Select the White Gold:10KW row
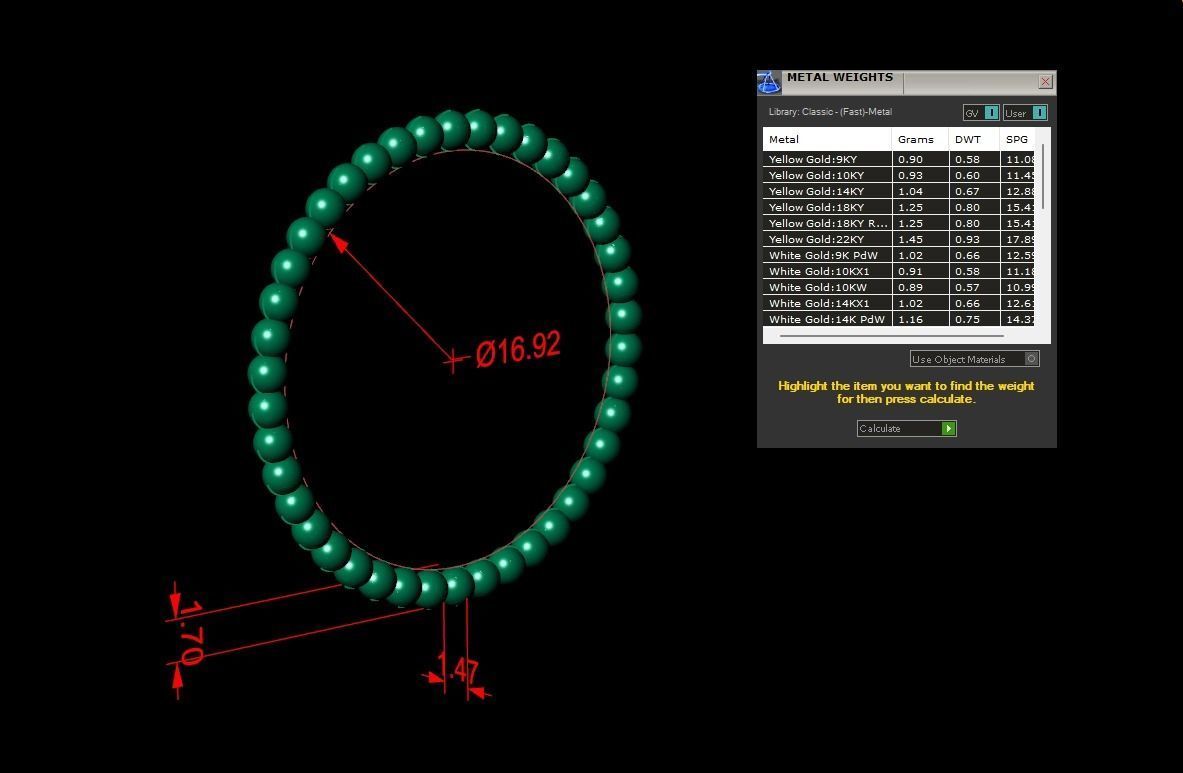This screenshot has height=773, width=1183. tap(898, 287)
